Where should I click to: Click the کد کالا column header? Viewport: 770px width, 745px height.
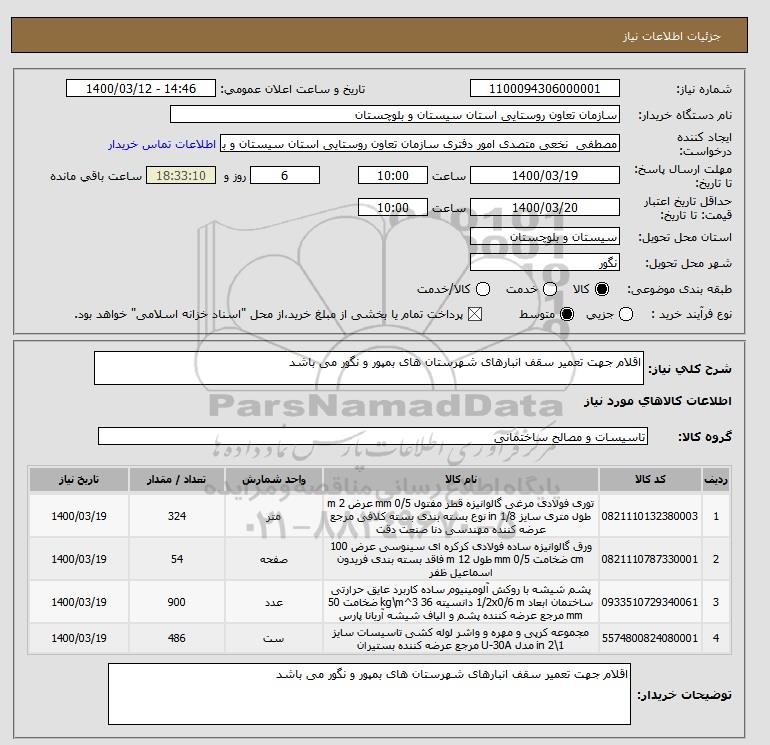point(650,479)
